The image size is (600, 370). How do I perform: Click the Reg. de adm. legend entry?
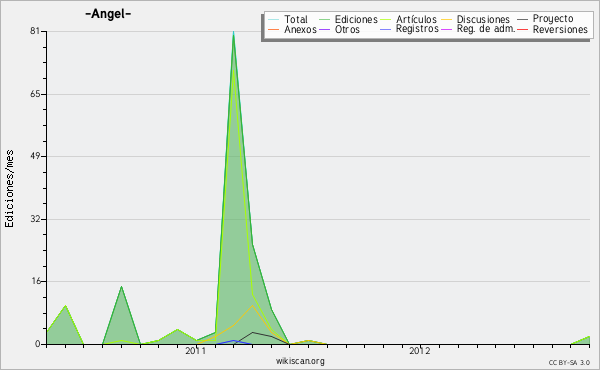(486, 29)
